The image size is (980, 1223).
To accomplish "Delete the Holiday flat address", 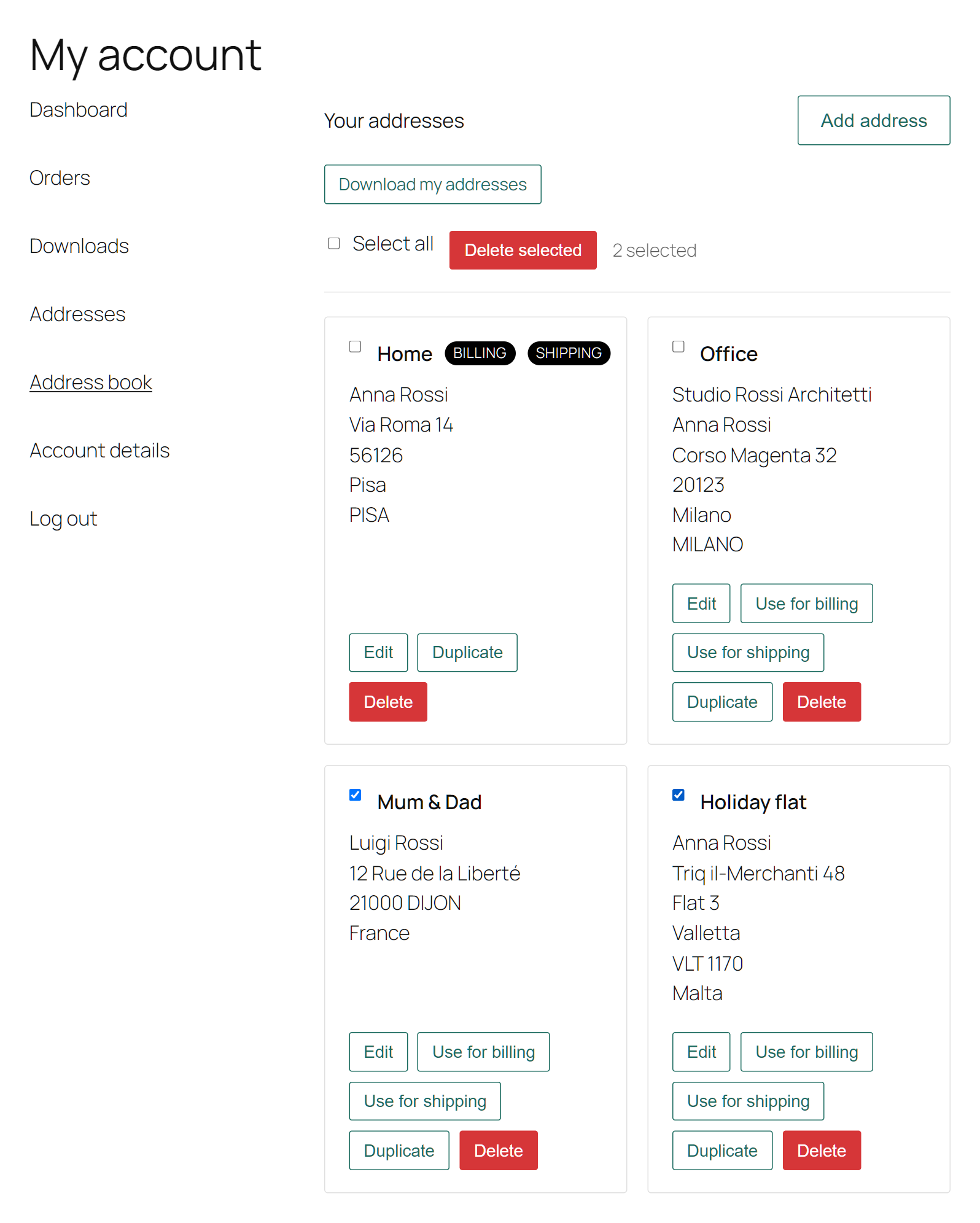I will [x=822, y=1151].
